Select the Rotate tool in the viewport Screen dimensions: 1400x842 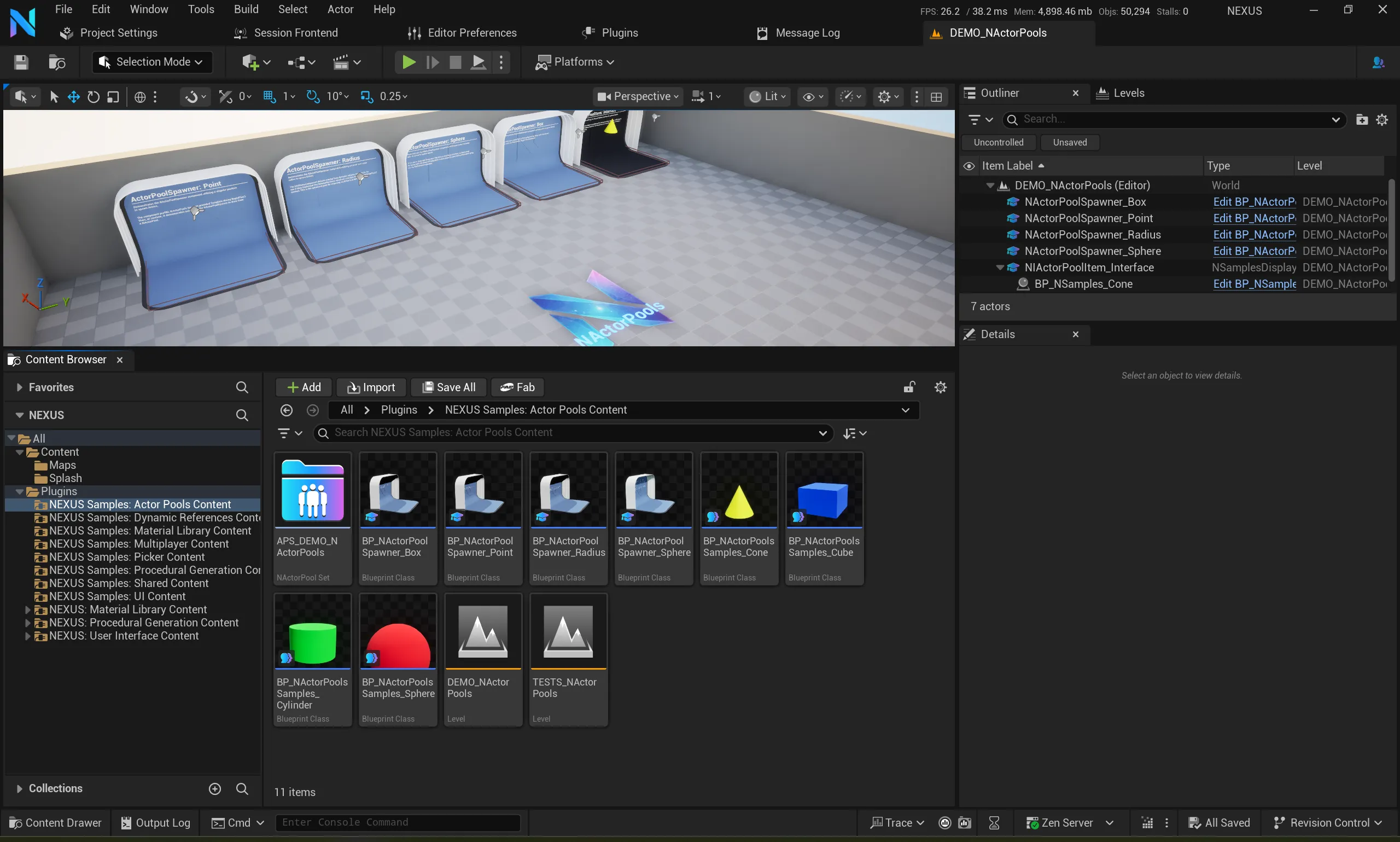click(x=93, y=96)
